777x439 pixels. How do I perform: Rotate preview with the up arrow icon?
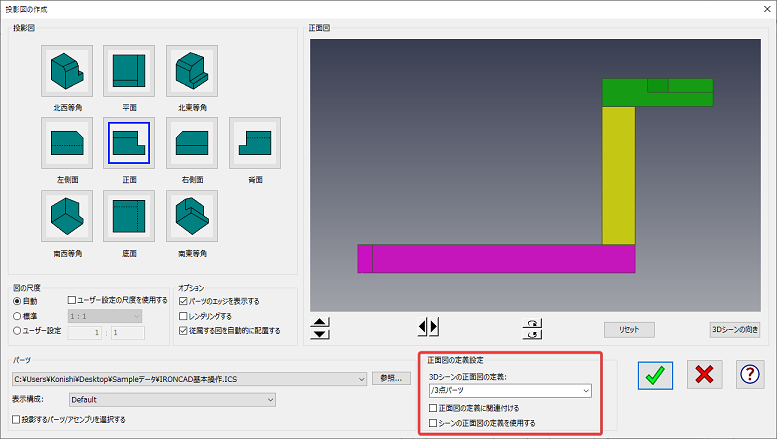tap(320, 323)
